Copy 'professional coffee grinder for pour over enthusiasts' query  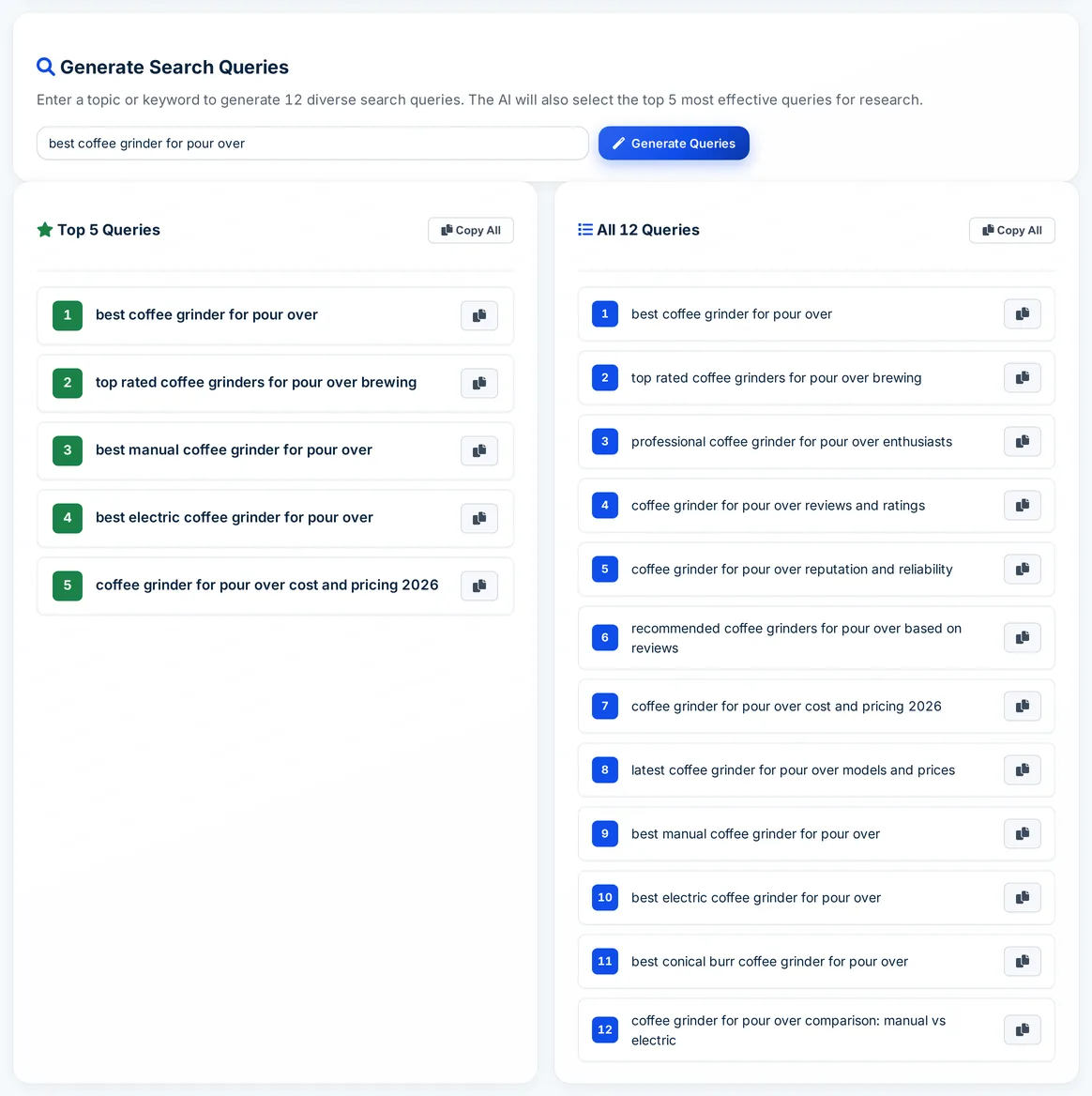point(1023,442)
